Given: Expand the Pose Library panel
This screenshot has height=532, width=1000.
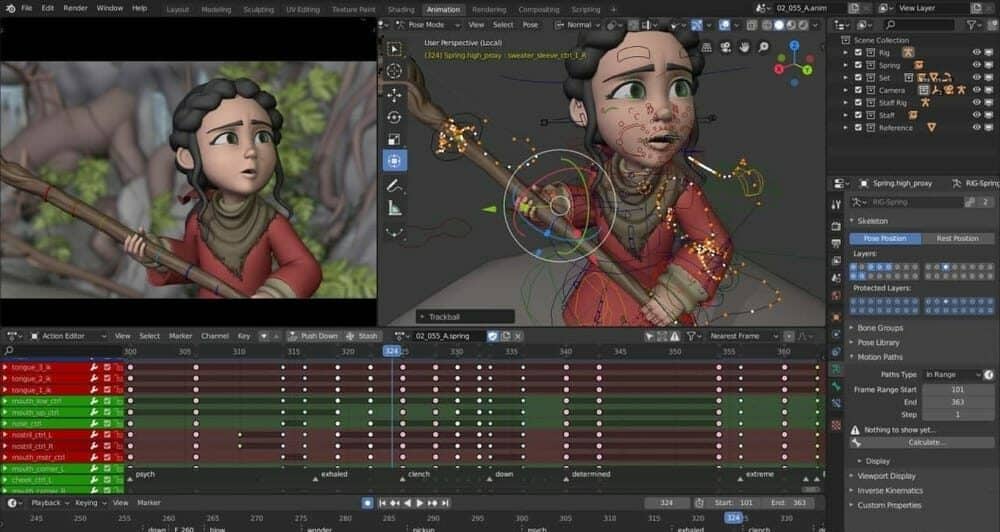Looking at the screenshot, I should [878, 343].
